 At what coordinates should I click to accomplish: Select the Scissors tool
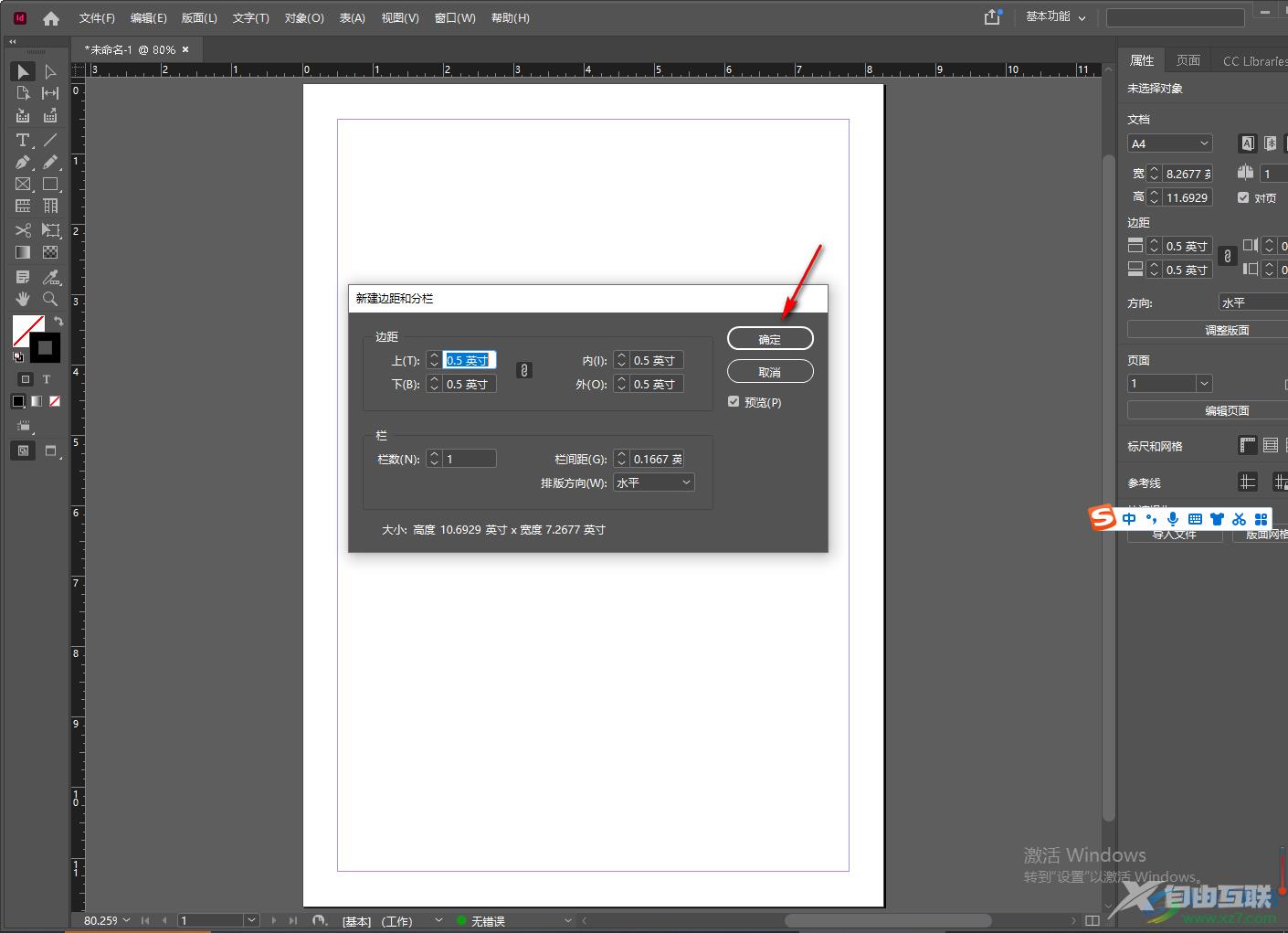point(23,230)
